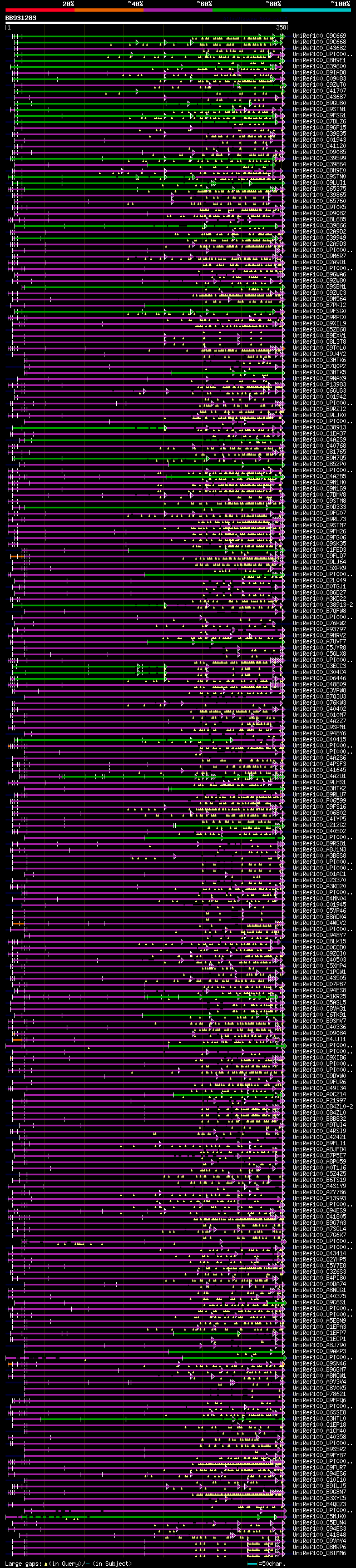Select the UniRef100_Q7DMV8 row label

coord(319,494)
